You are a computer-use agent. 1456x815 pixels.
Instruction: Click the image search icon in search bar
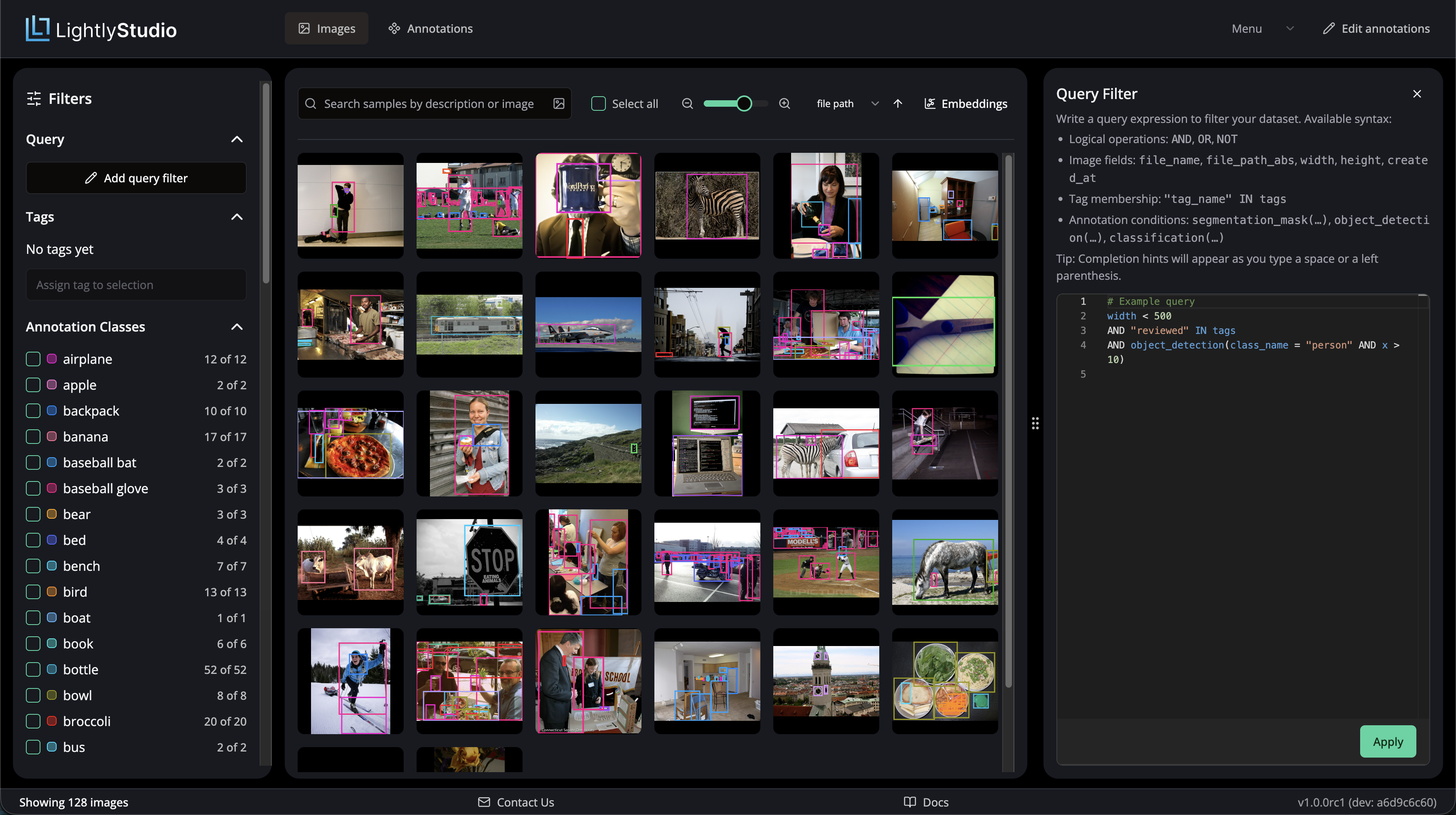tap(559, 103)
